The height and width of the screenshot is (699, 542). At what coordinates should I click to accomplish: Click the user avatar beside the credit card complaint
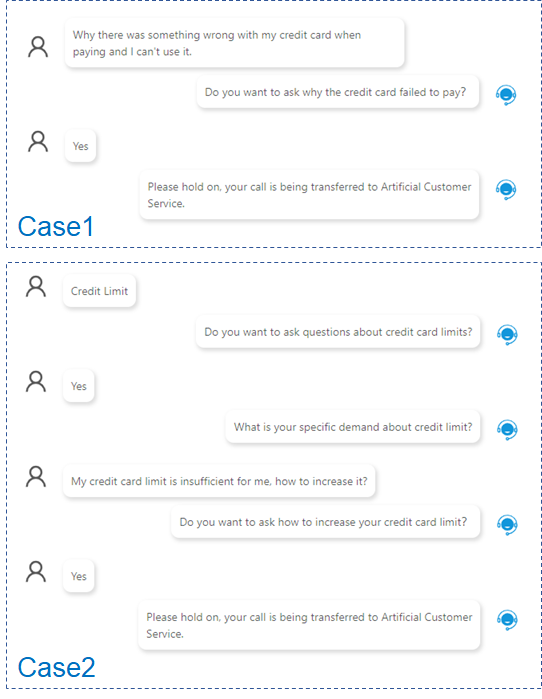(x=38, y=47)
